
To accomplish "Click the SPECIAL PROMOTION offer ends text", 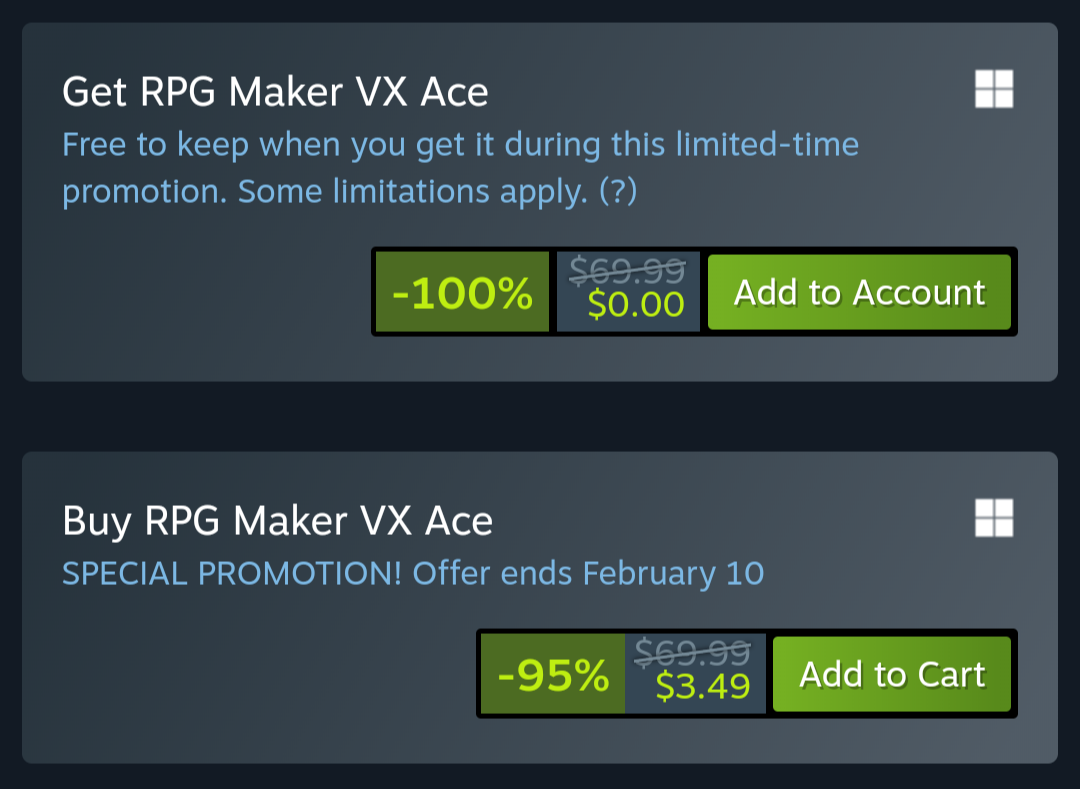I will pyautogui.click(x=413, y=574).
